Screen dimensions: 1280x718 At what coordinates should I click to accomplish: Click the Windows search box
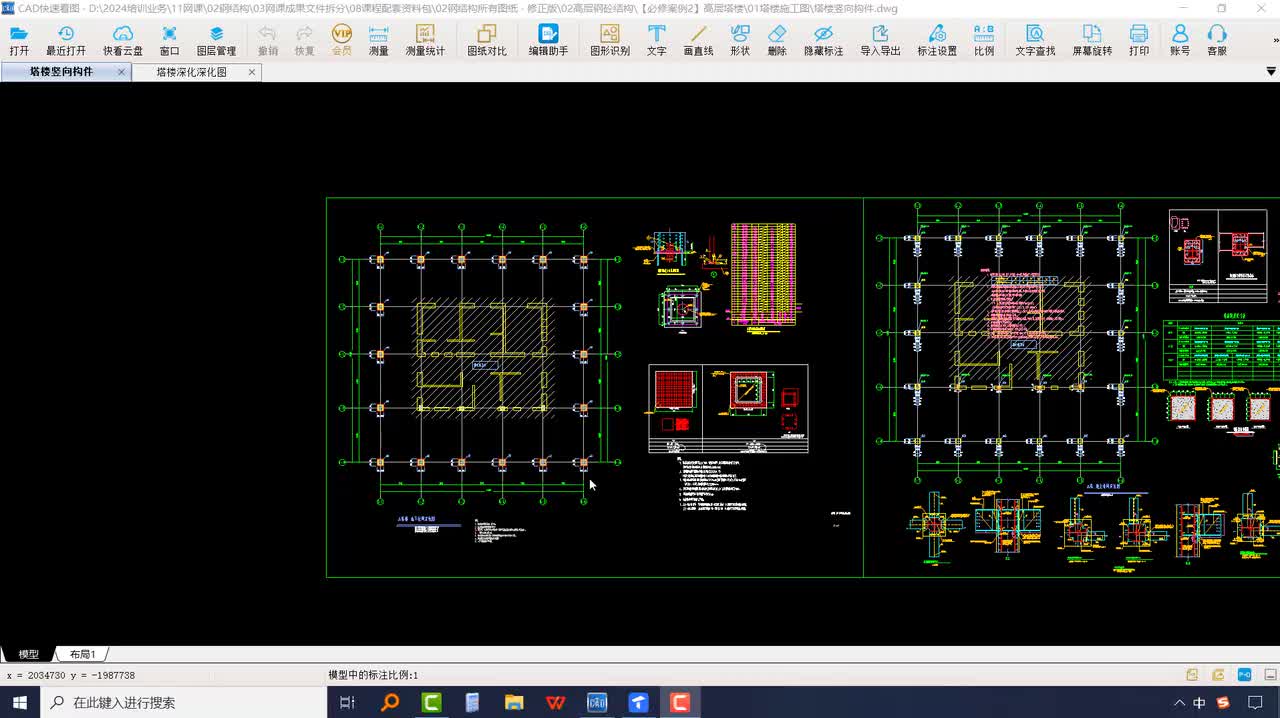184,703
